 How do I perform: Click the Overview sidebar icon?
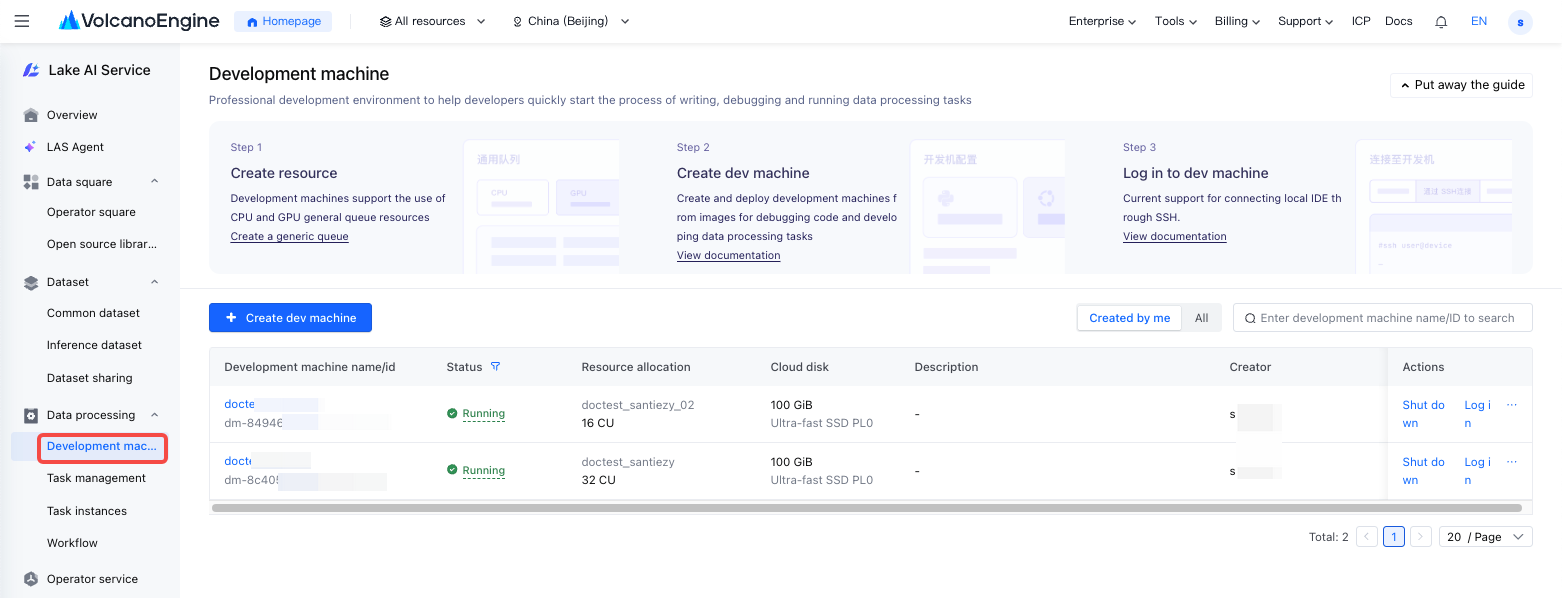tap(31, 115)
